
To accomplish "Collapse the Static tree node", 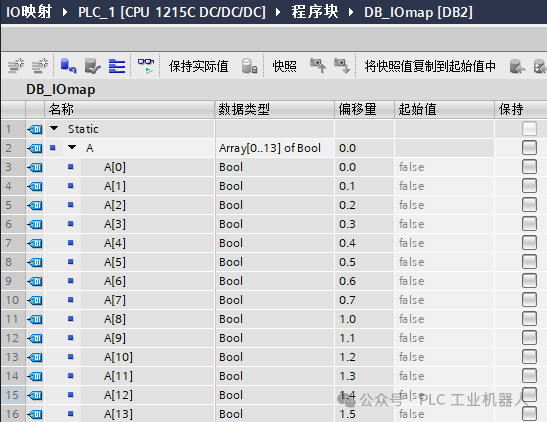I will point(54,128).
